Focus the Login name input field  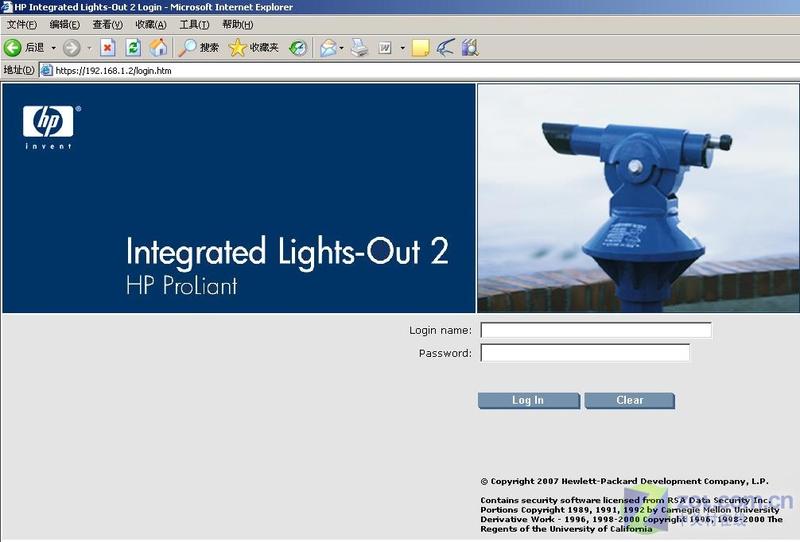coord(596,330)
